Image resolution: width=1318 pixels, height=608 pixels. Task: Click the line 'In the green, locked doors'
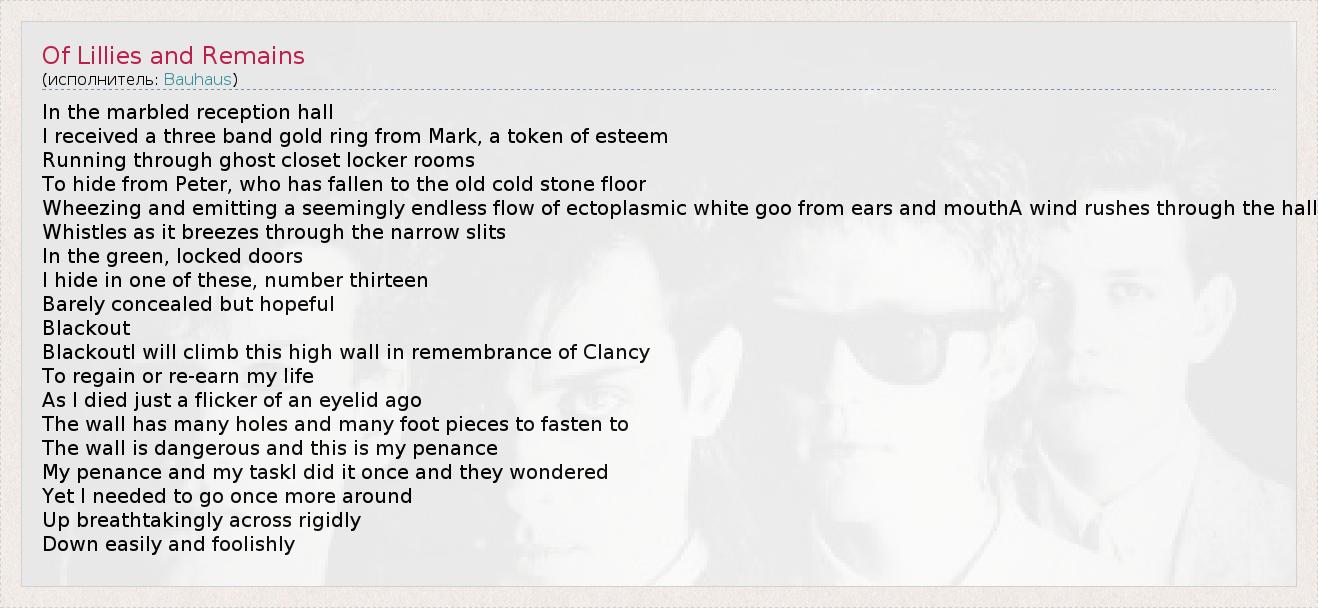coord(172,256)
